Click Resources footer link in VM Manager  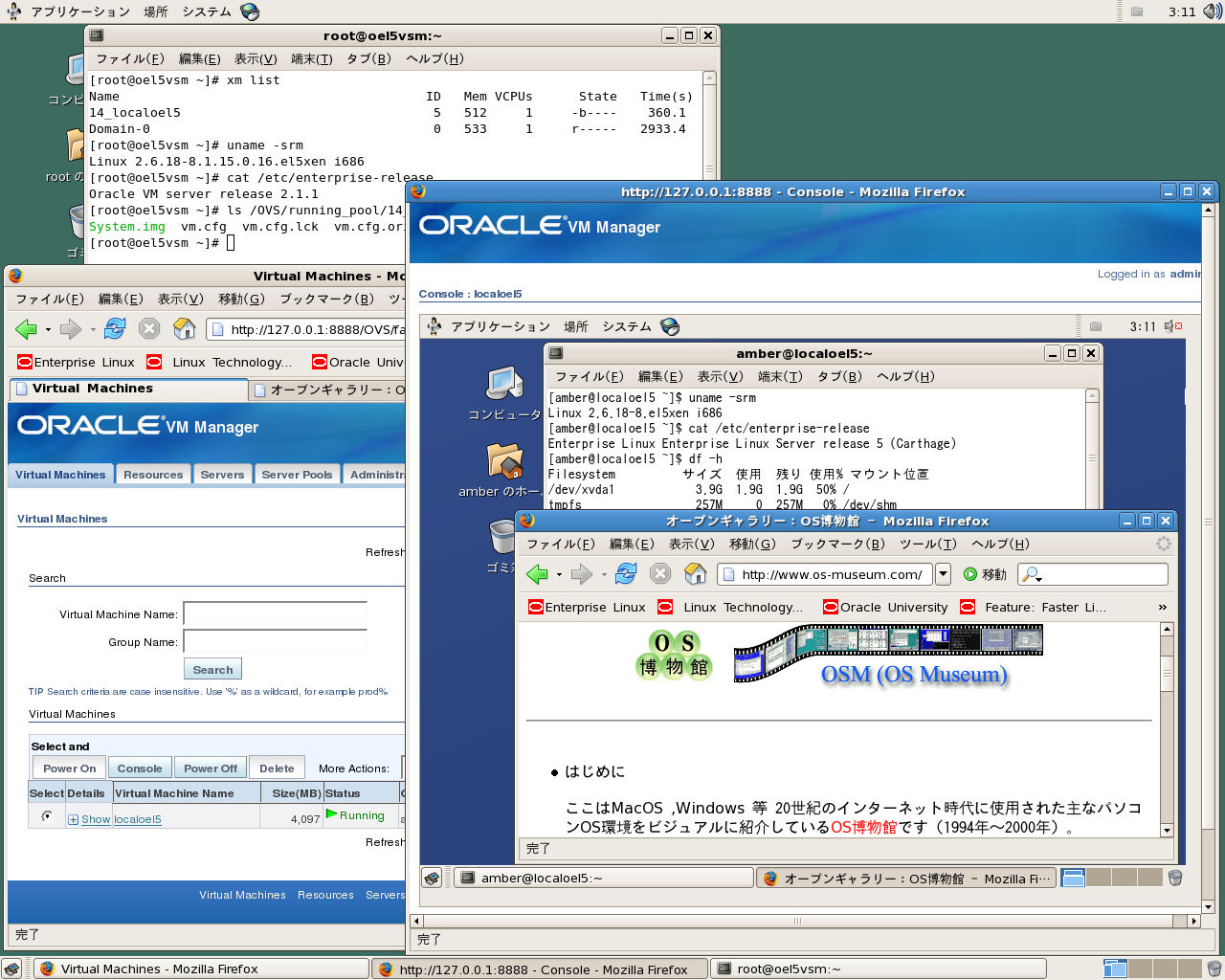[x=325, y=895]
